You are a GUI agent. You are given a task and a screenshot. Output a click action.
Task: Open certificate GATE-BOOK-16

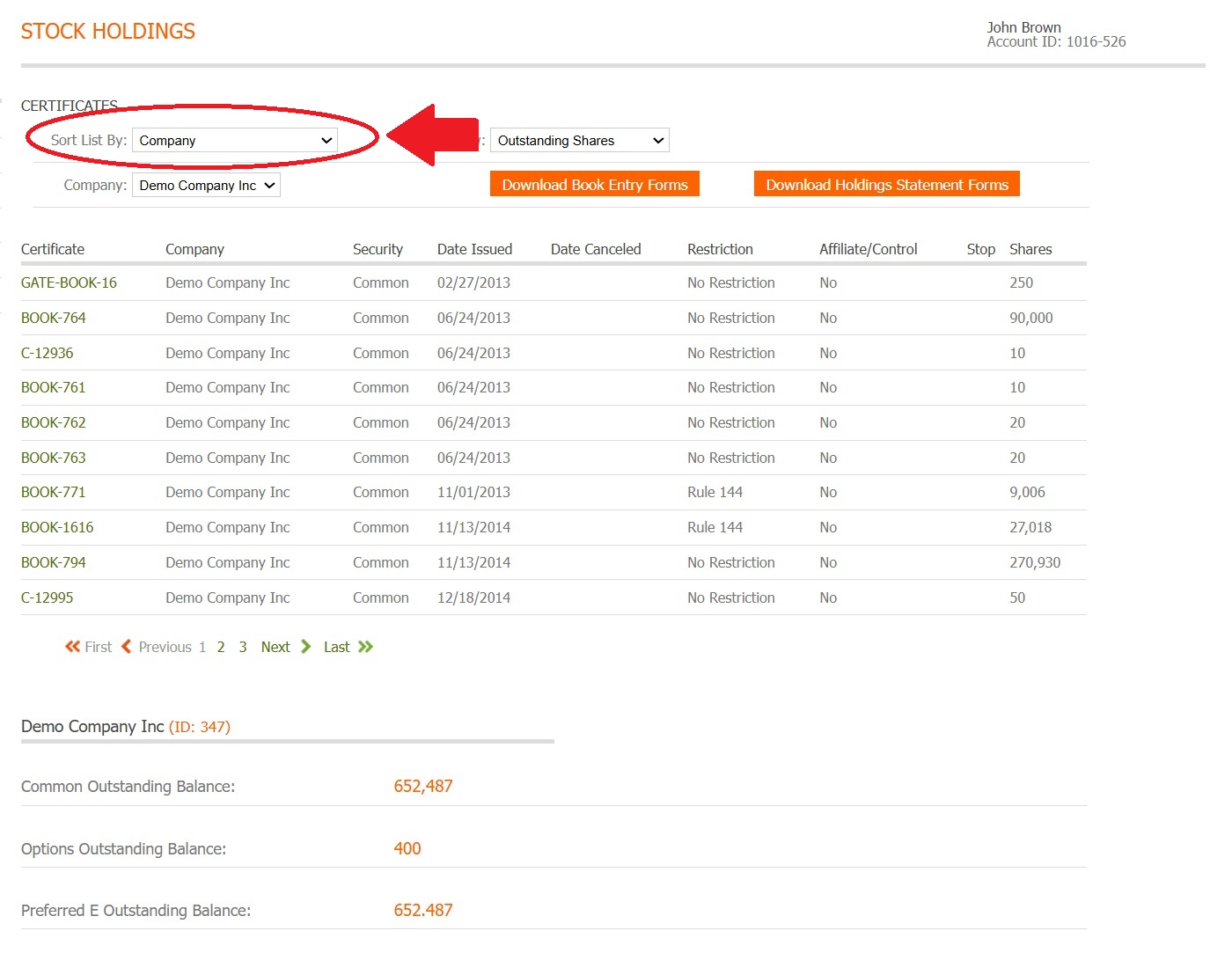click(69, 283)
